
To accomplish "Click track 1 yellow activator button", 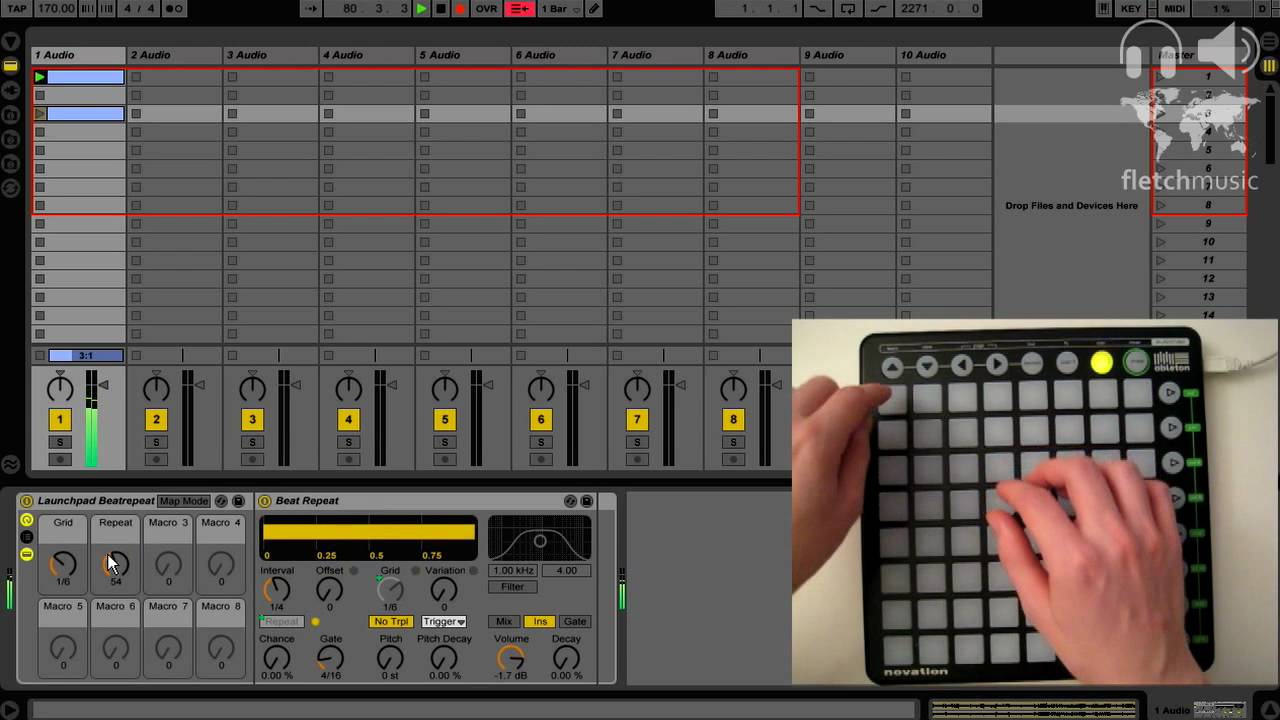I will 60,420.
